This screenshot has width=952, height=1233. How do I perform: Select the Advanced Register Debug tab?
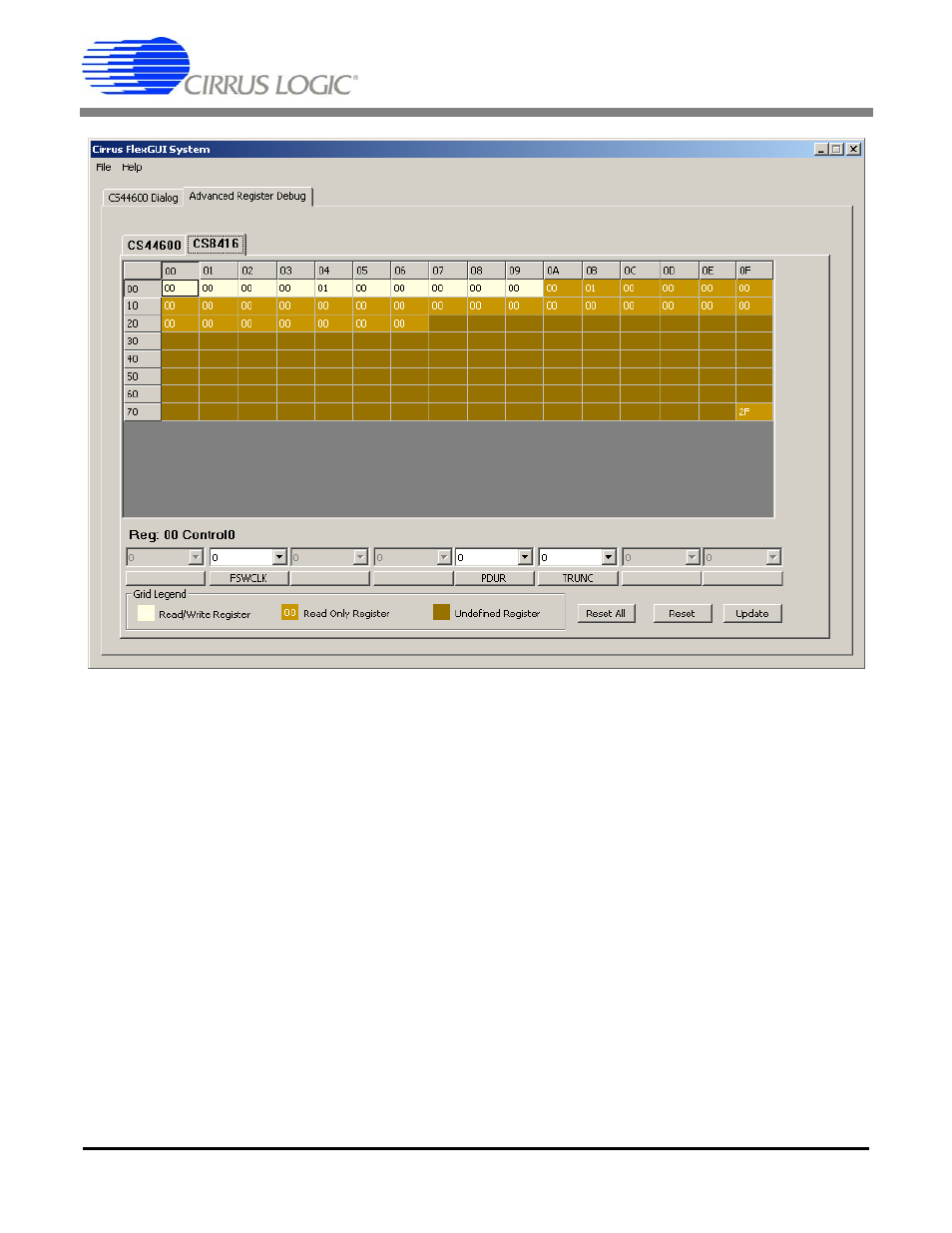pos(247,197)
